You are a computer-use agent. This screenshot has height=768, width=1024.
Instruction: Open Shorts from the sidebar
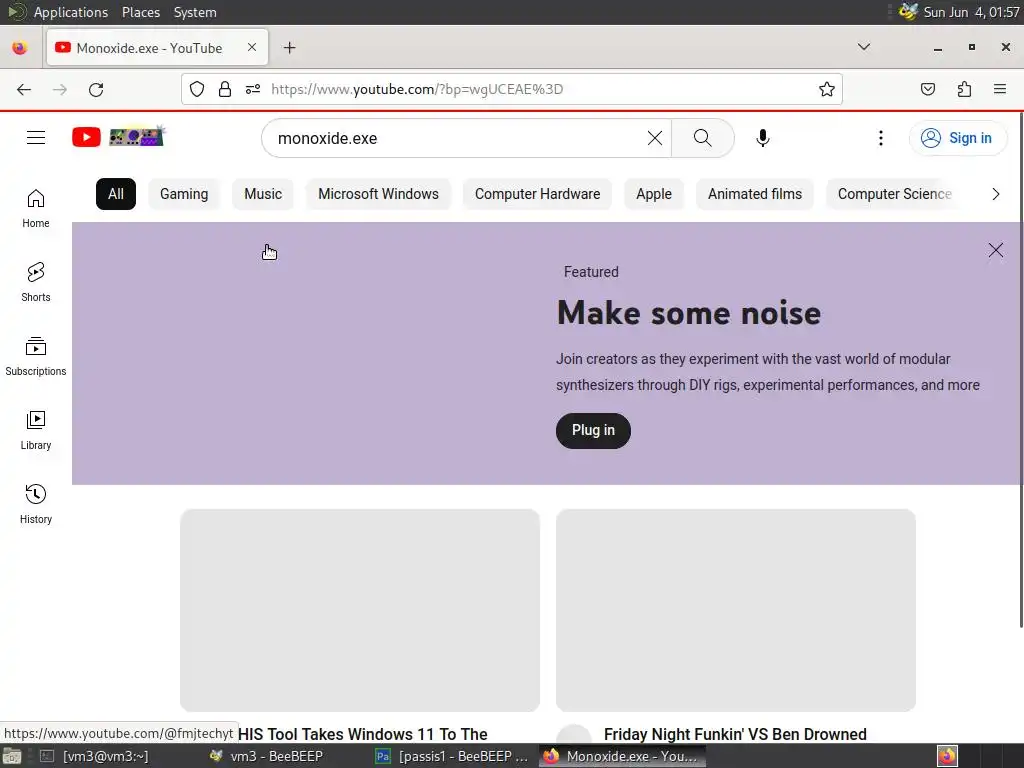click(x=36, y=282)
